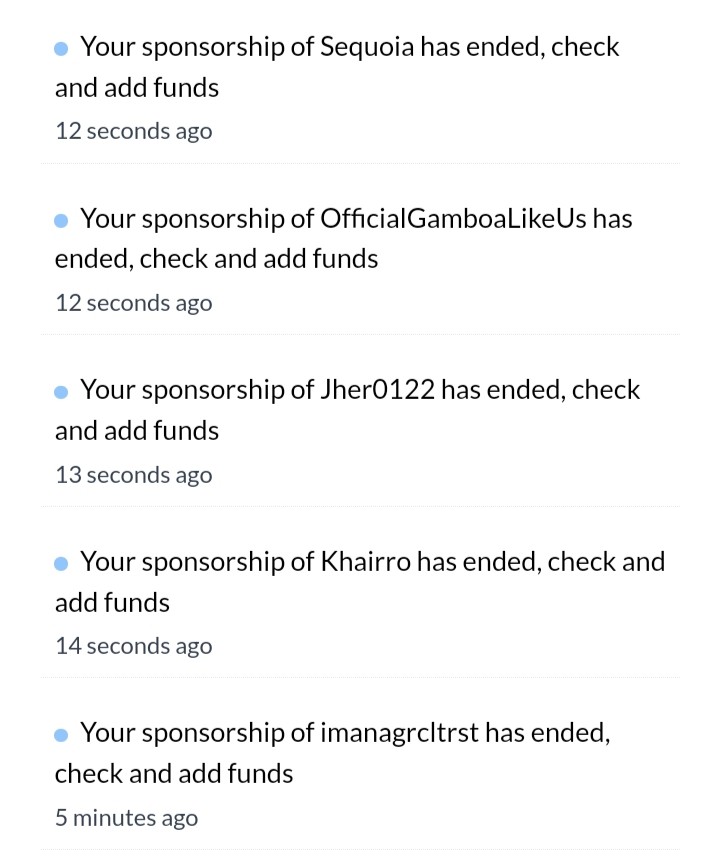The image size is (715, 861).
Task: Open the Jher0122 sponsorship ended notification
Action: (360, 431)
